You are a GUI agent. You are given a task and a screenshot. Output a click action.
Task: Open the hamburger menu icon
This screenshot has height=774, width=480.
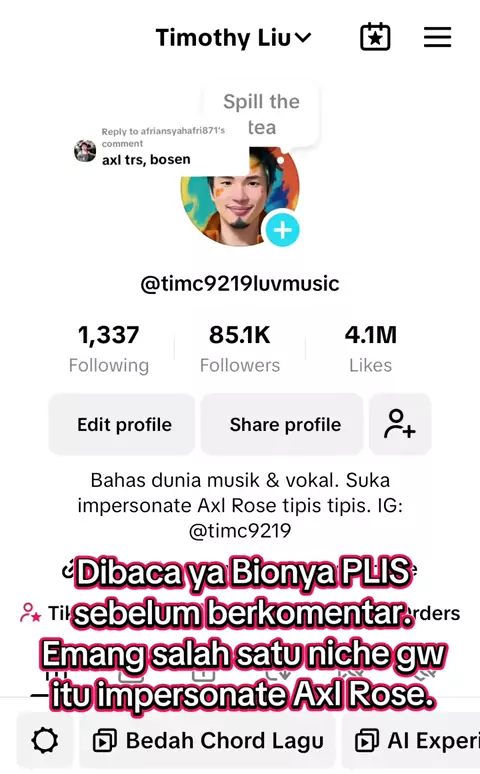[x=438, y=37]
